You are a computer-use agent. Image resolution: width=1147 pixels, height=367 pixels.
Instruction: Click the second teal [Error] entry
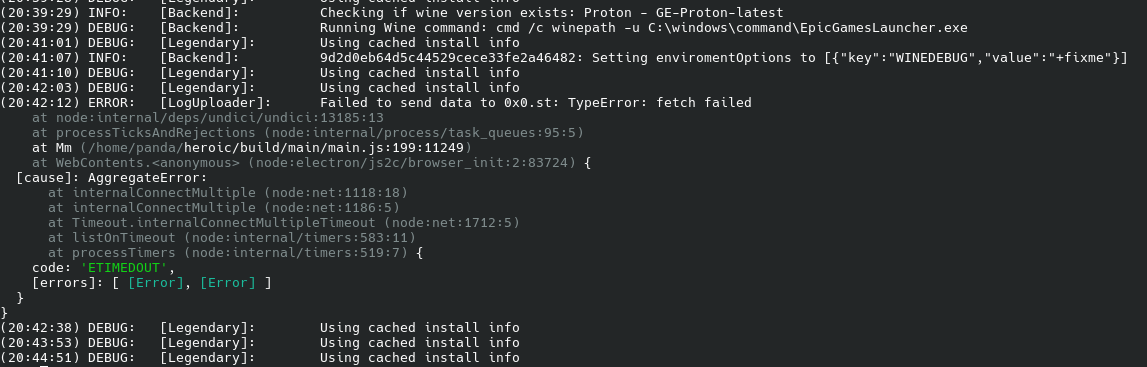click(x=227, y=283)
